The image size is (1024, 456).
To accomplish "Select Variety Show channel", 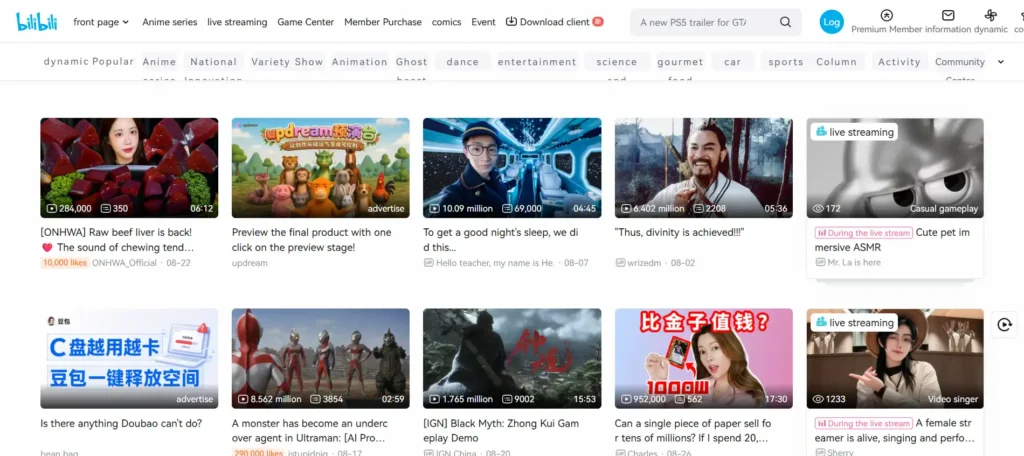I will (287, 62).
